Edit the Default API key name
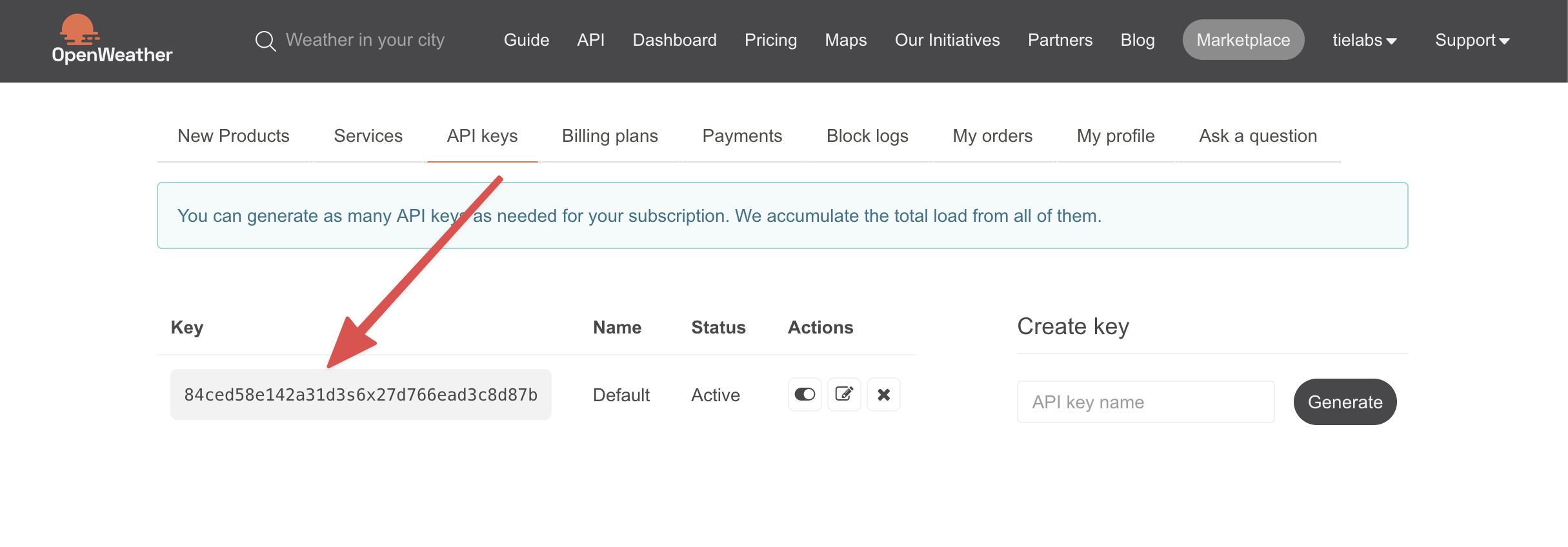Image resolution: width=1568 pixels, height=547 pixels. [x=844, y=394]
